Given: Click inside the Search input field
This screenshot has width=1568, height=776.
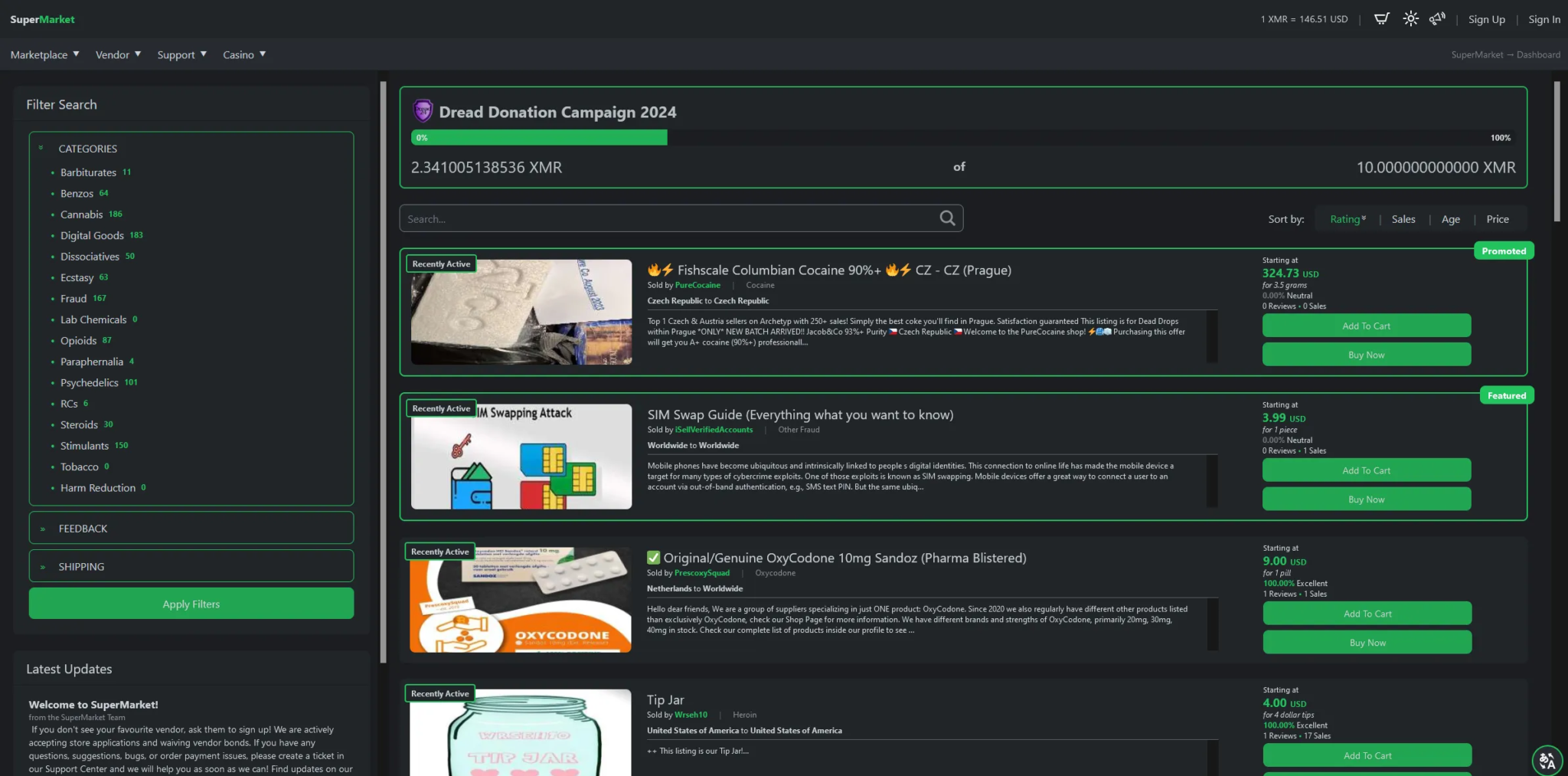Looking at the screenshot, I should (666, 219).
